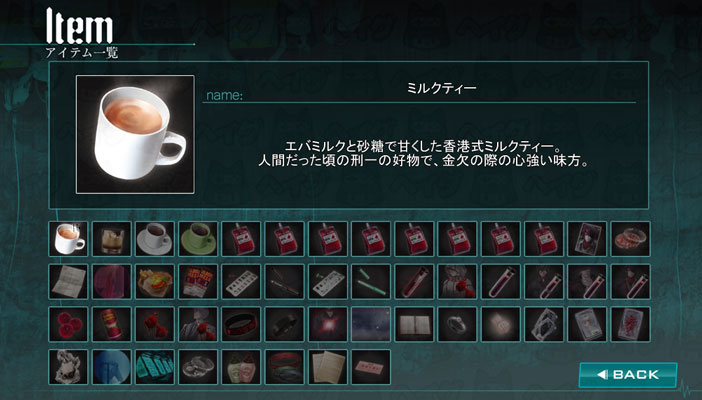Select the black and red bracelet item
Screen dimensions: 702x400
point(241,324)
